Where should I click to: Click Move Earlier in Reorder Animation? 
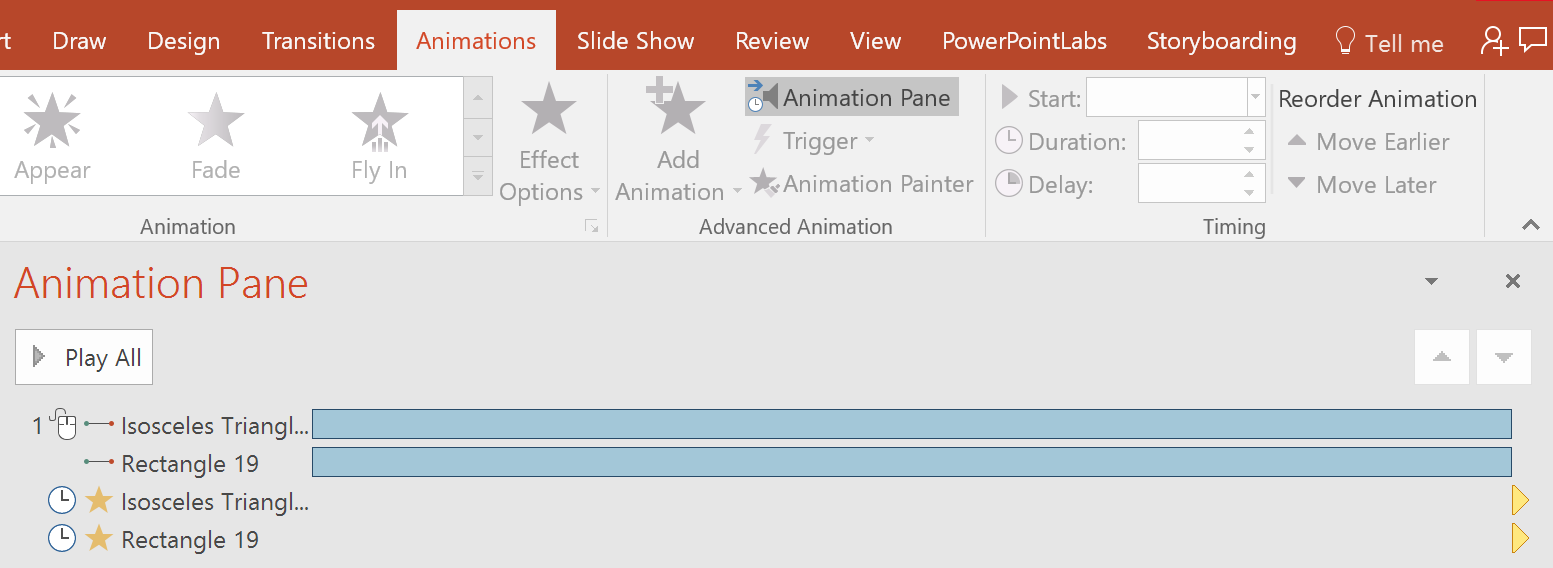pos(1369,142)
